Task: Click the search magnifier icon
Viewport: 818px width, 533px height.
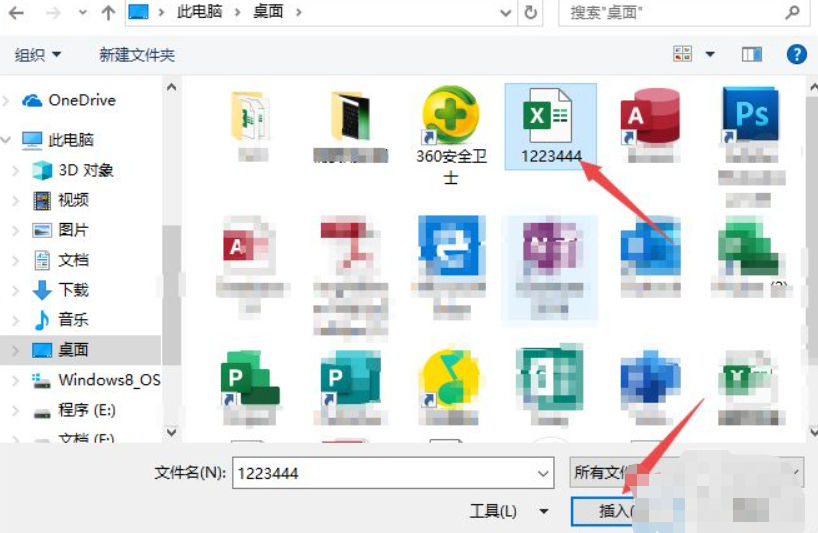Action: pos(792,12)
